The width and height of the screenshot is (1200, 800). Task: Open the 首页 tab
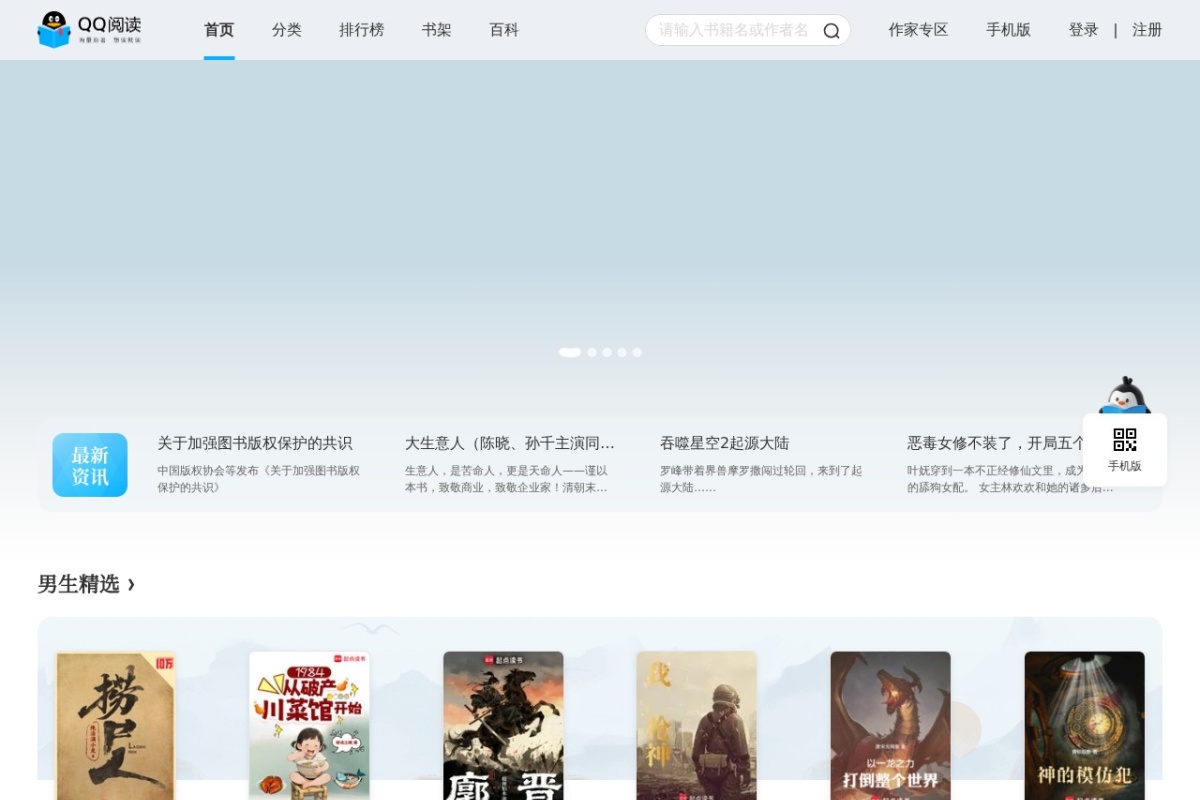[x=219, y=30]
